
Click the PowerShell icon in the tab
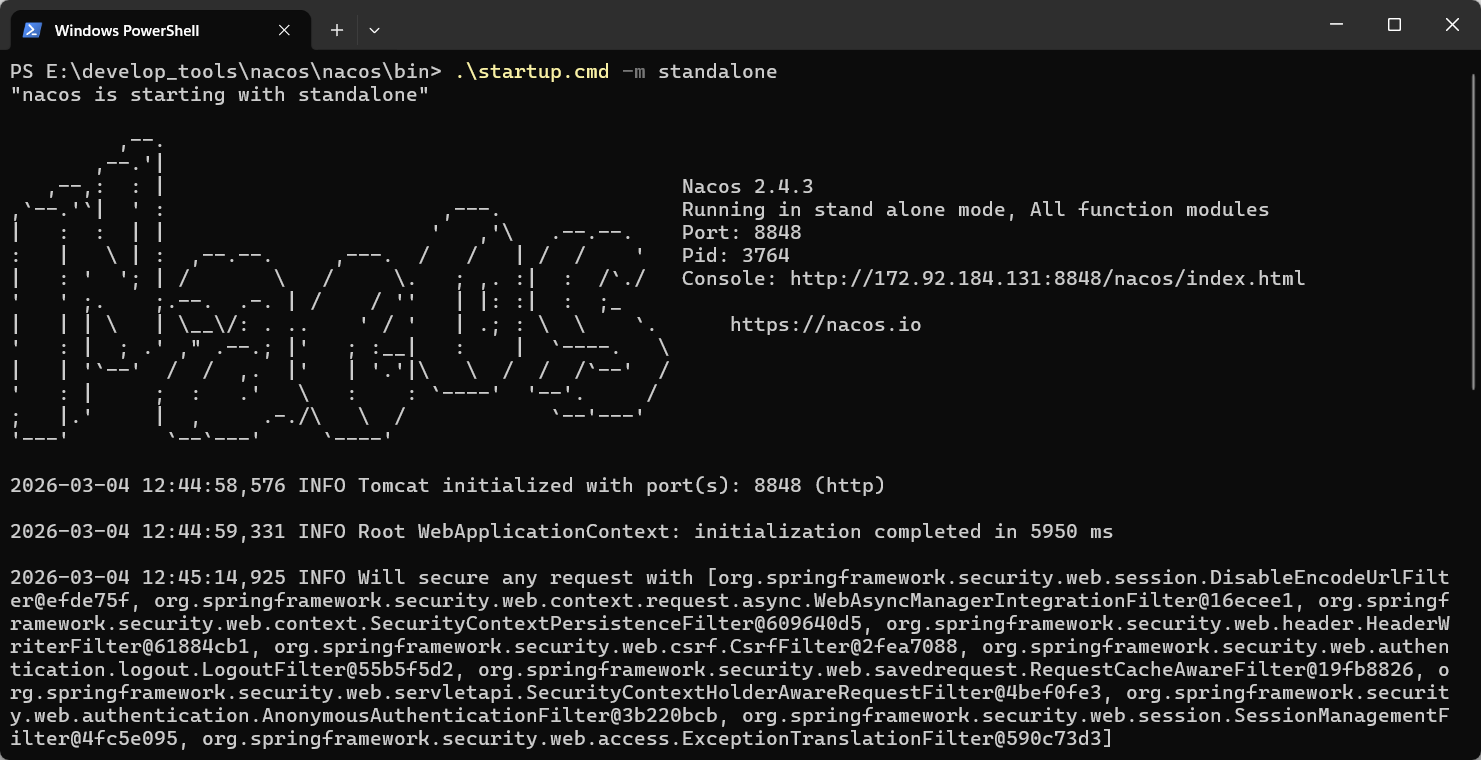[32, 30]
